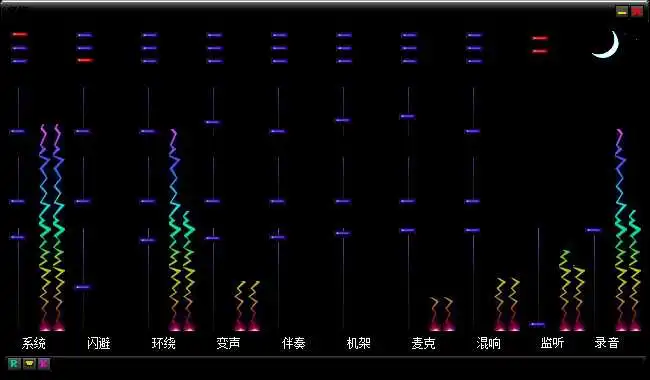650x380 pixels.
Task: Select the 麦克 channel label
Action: pos(423,343)
